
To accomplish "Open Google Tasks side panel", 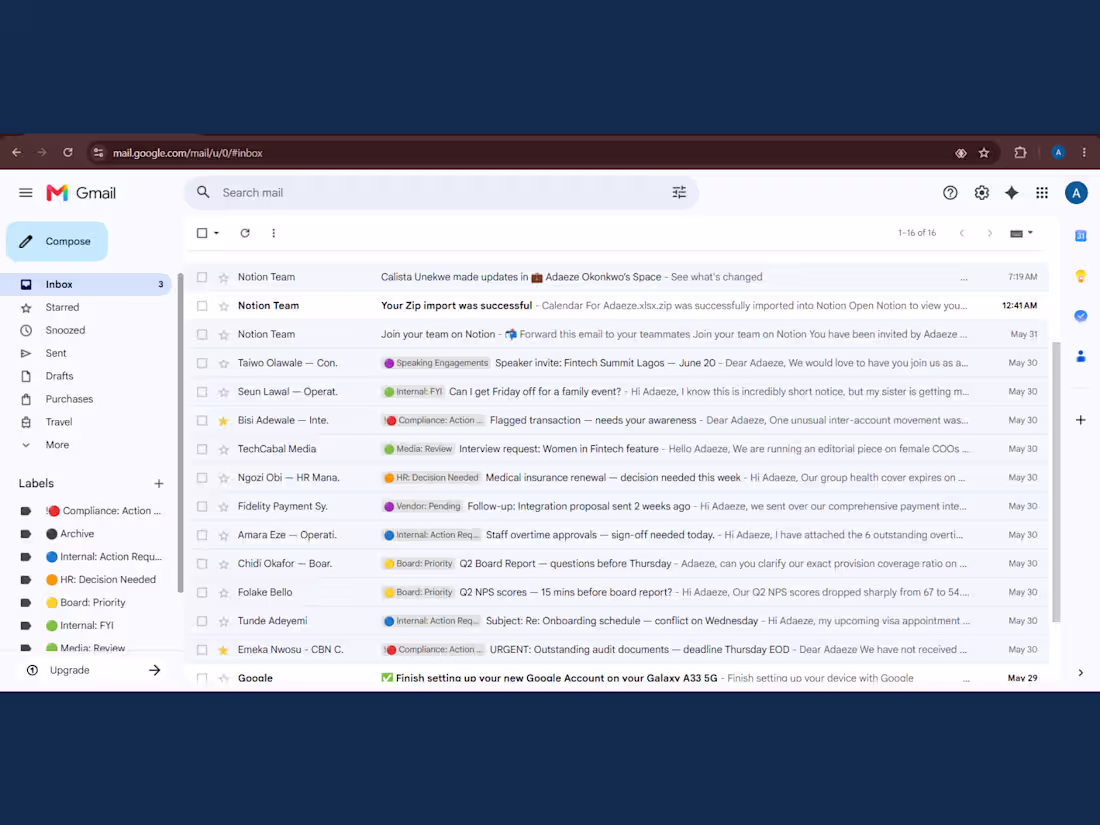I will coord(1080,316).
